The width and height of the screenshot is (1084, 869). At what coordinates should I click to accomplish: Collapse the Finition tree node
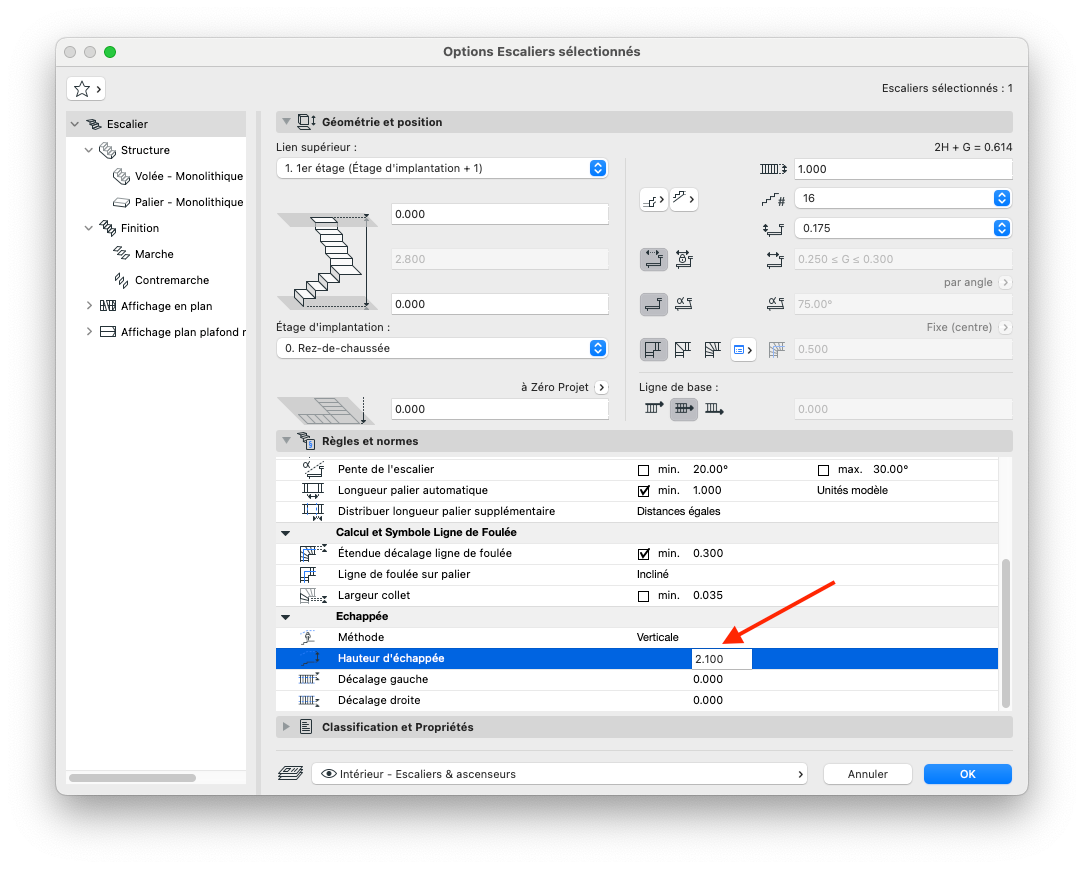[x=88, y=228]
